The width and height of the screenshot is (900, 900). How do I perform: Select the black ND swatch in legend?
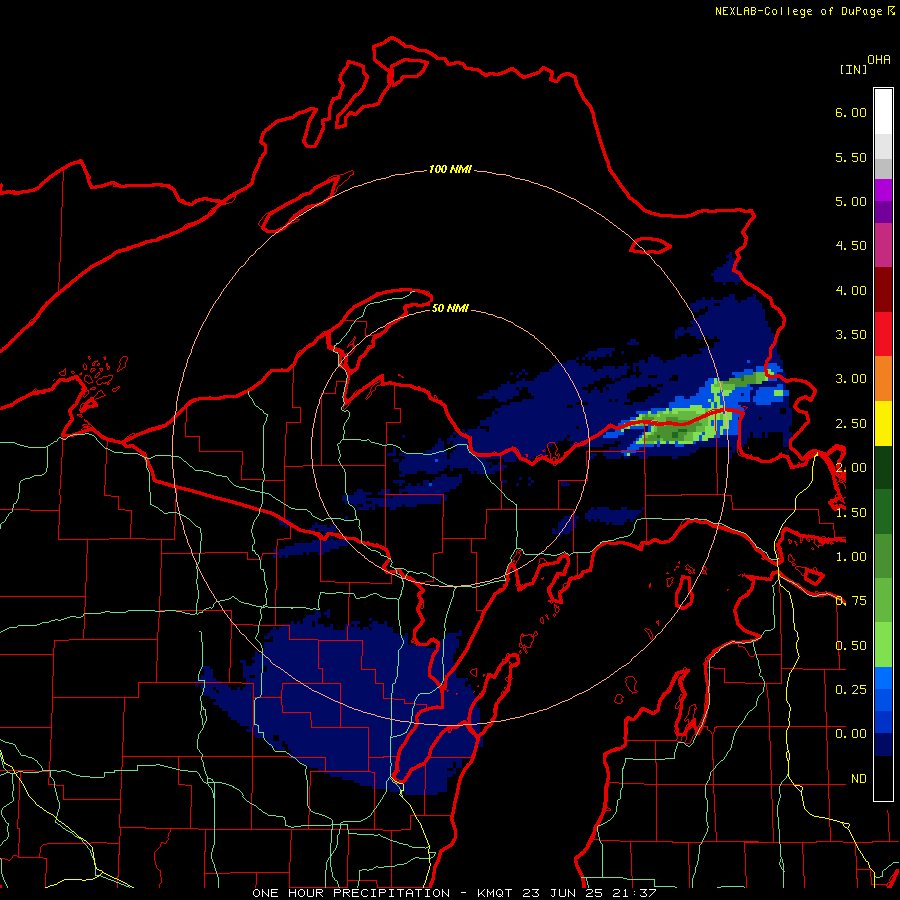883,778
